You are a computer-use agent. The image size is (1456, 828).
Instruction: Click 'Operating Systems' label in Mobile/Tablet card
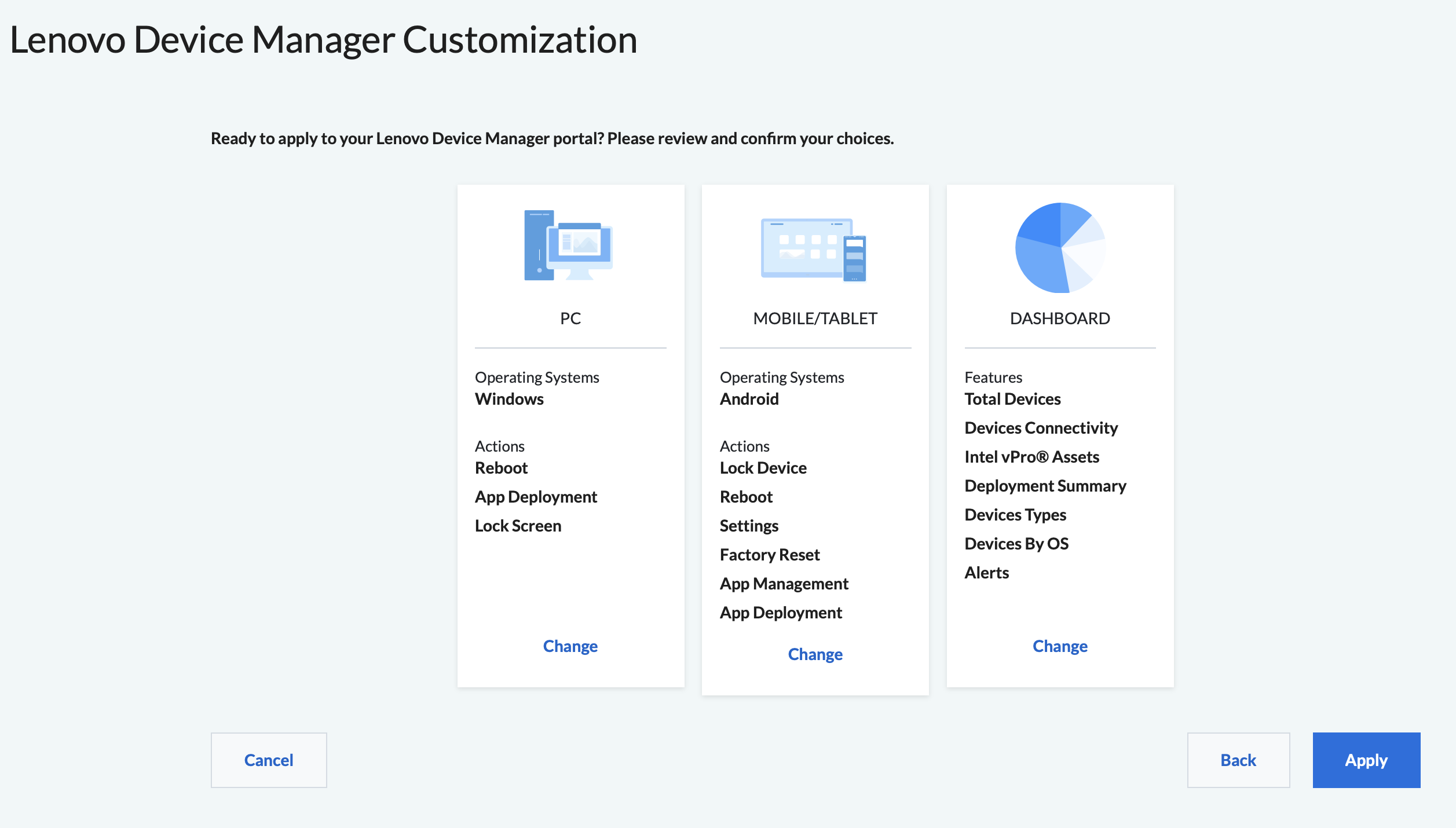coord(782,378)
